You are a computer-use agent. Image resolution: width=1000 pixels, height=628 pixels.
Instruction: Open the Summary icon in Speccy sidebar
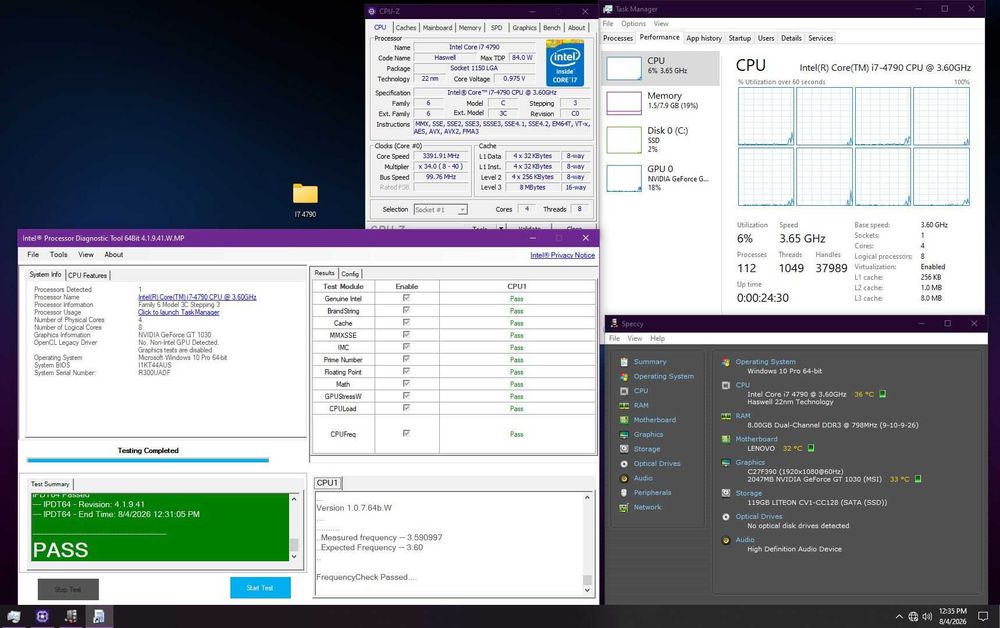coord(624,361)
